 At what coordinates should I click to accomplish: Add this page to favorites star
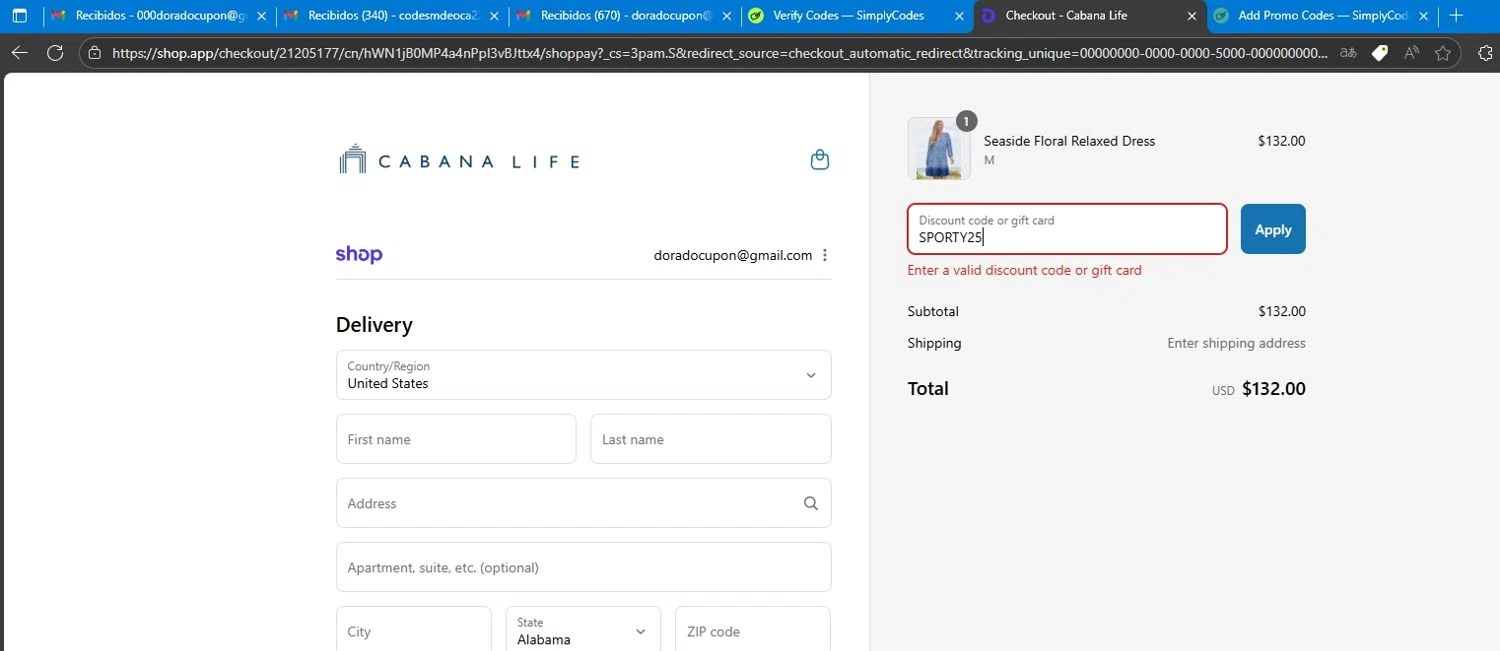(1443, 53)
